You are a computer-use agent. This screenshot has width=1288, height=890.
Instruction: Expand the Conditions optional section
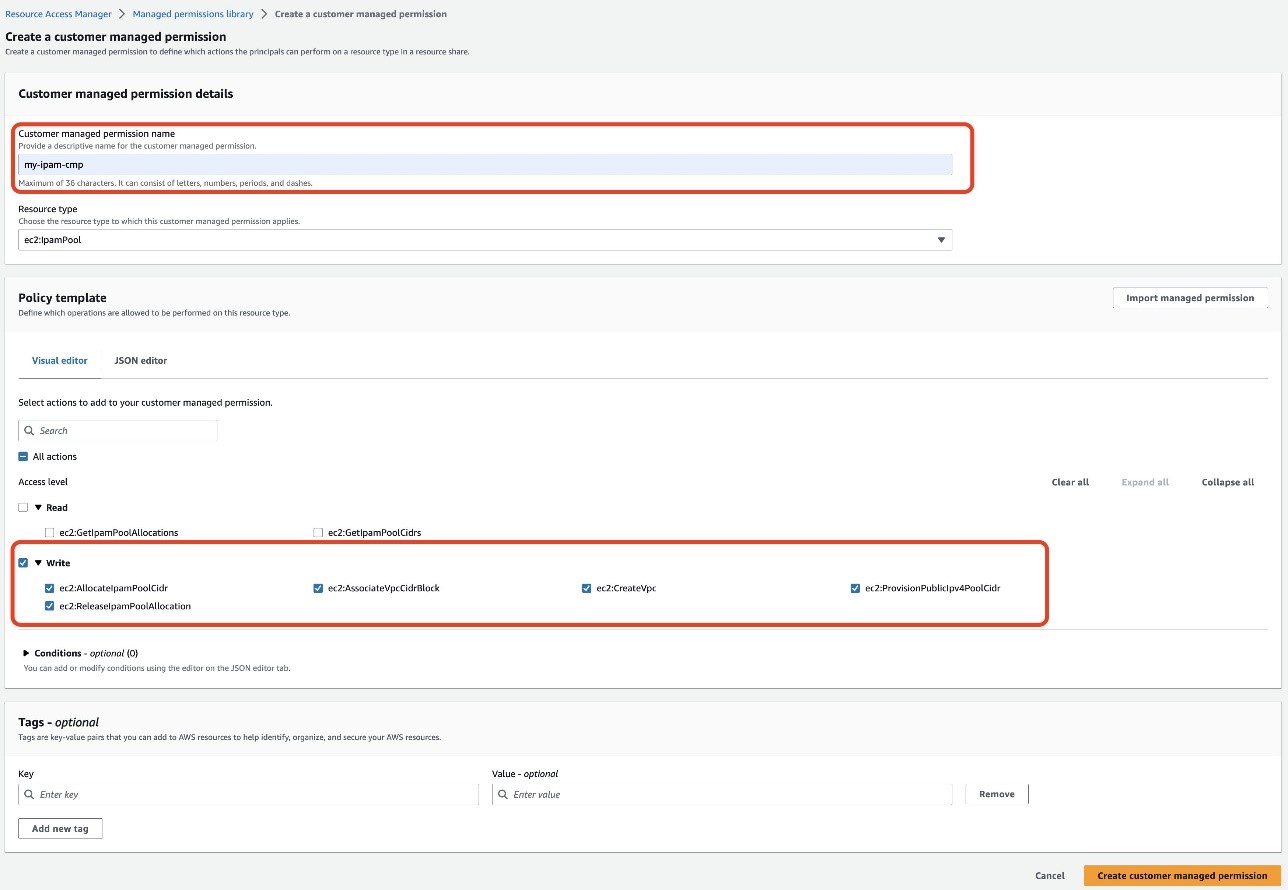(x=27, y=653)
